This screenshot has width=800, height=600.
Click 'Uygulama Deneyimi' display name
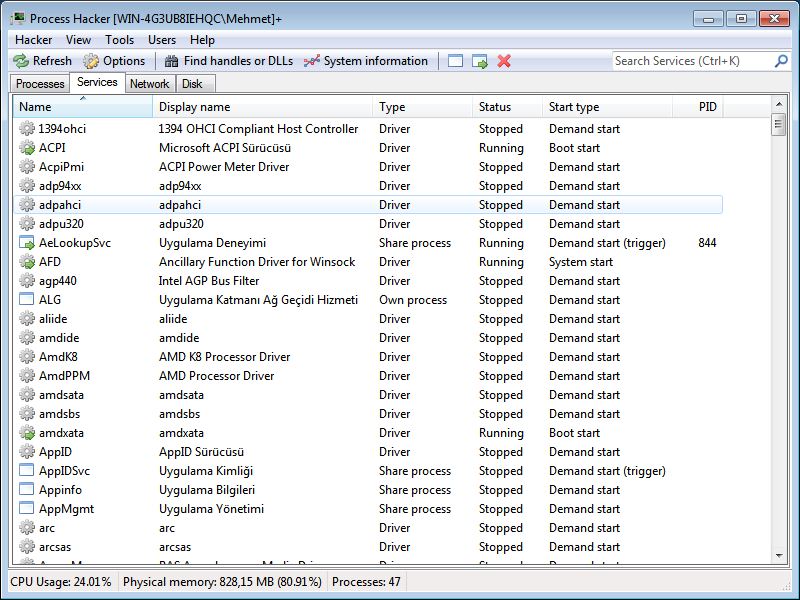212,243
